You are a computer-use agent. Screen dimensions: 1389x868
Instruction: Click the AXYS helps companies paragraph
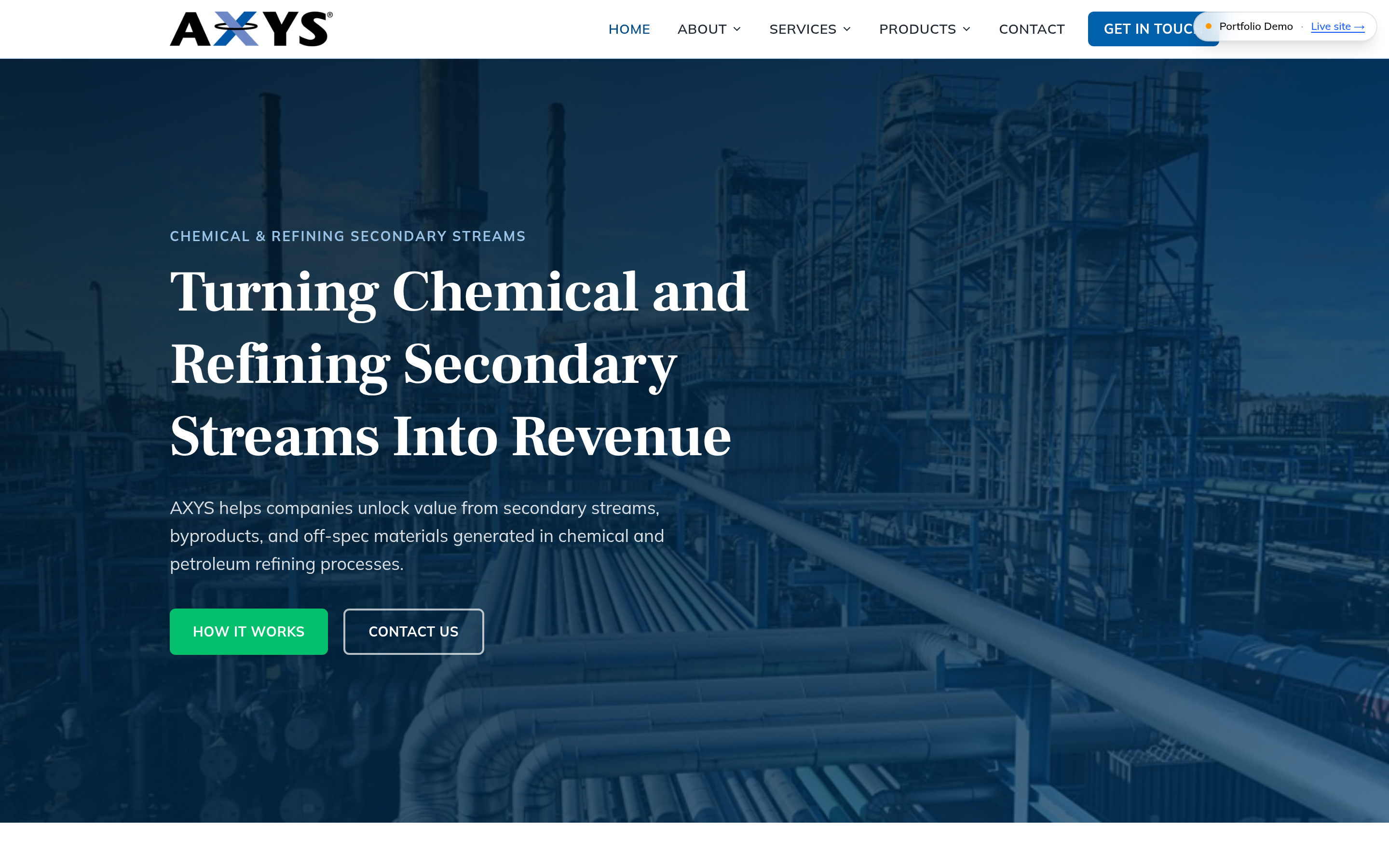tap(417, 536)
